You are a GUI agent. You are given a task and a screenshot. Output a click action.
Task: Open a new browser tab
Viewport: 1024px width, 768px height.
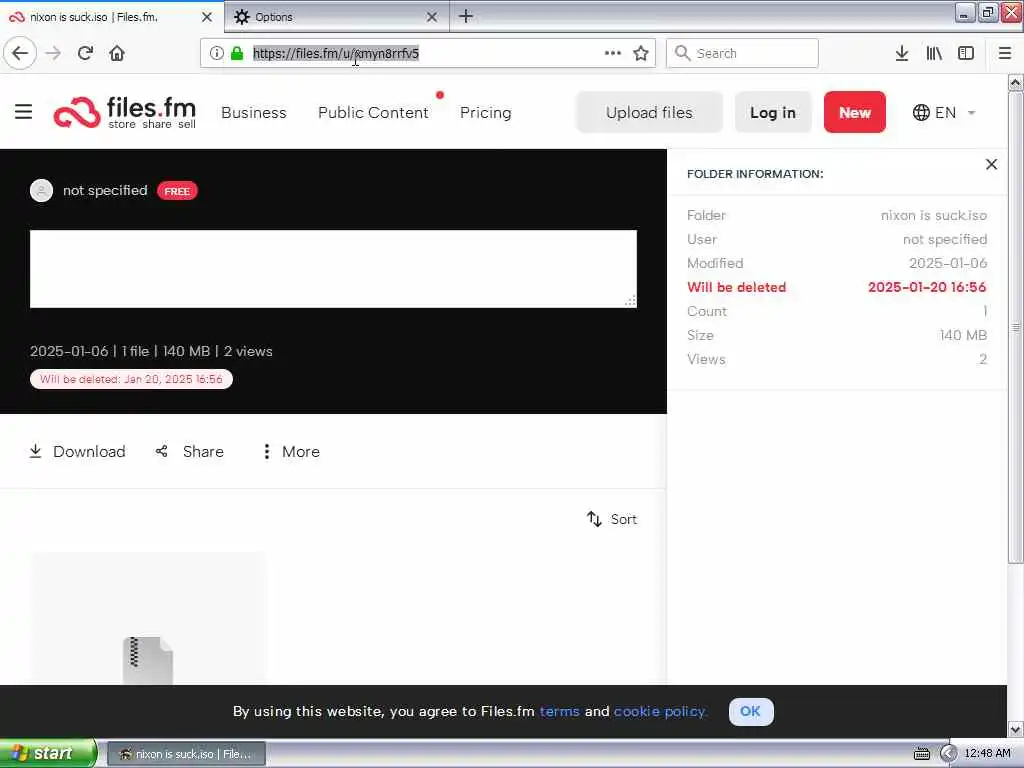(x=466, y=16)
